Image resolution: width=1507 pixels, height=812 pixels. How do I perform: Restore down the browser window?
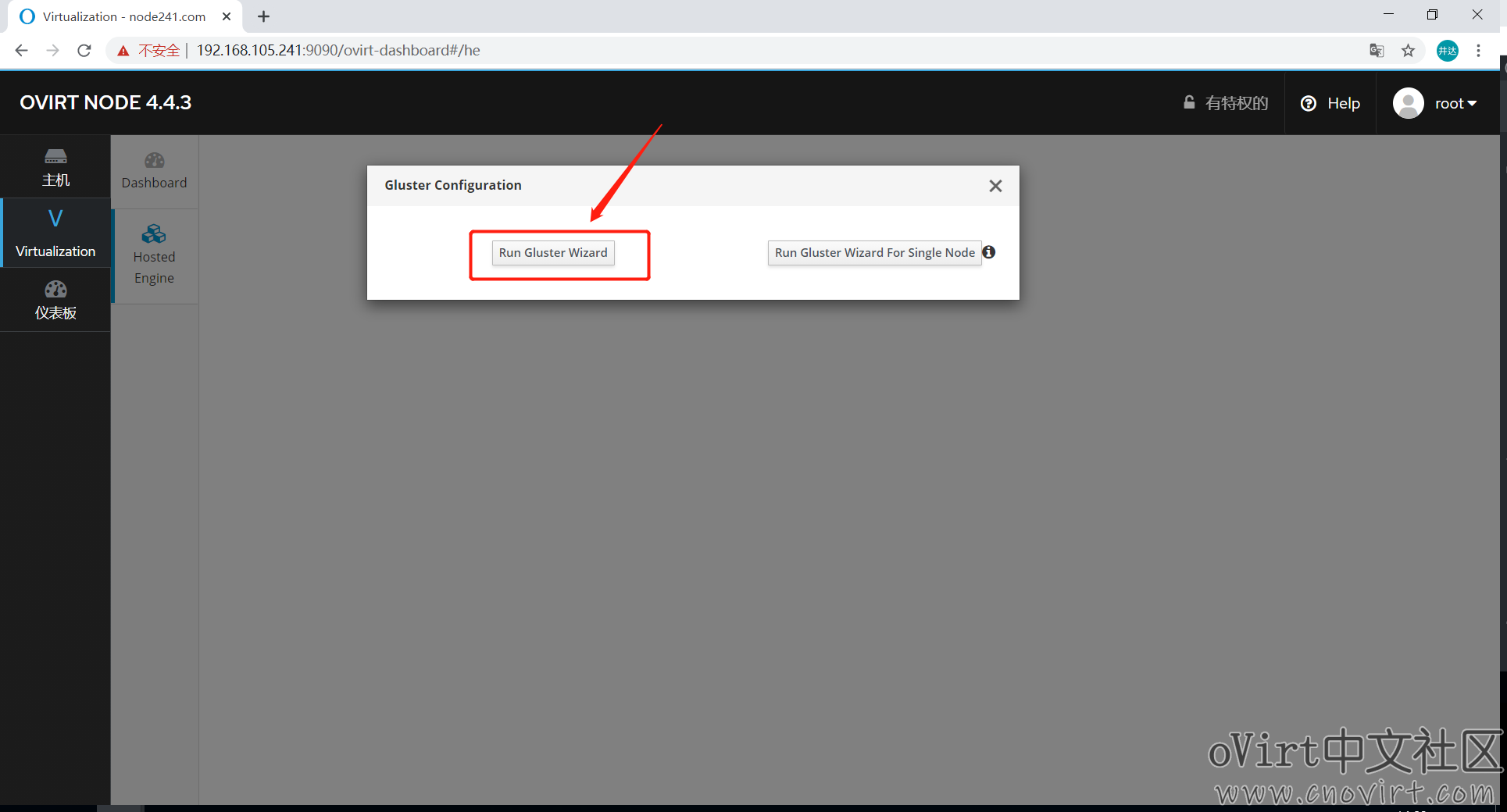(x=1432, y=15)
